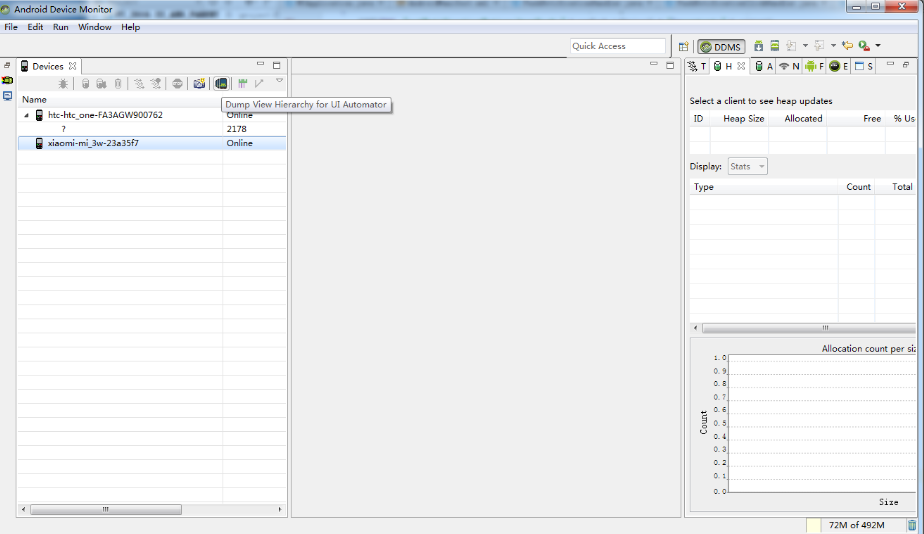Click the 72M of 492M heap status indicator

click(x=856, y=525)
